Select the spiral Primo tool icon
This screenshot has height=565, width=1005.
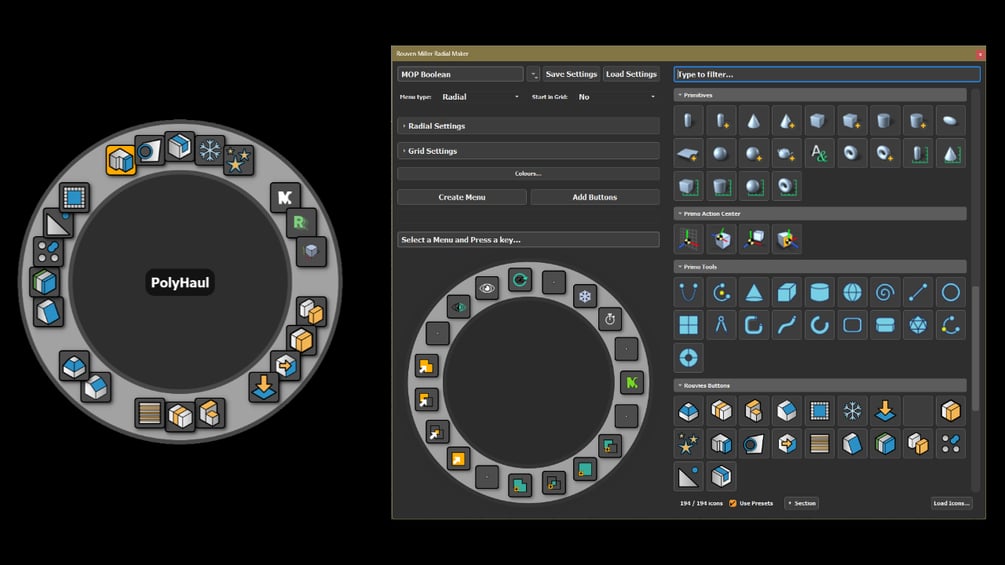pyautogui.click(x=885, y=293)
